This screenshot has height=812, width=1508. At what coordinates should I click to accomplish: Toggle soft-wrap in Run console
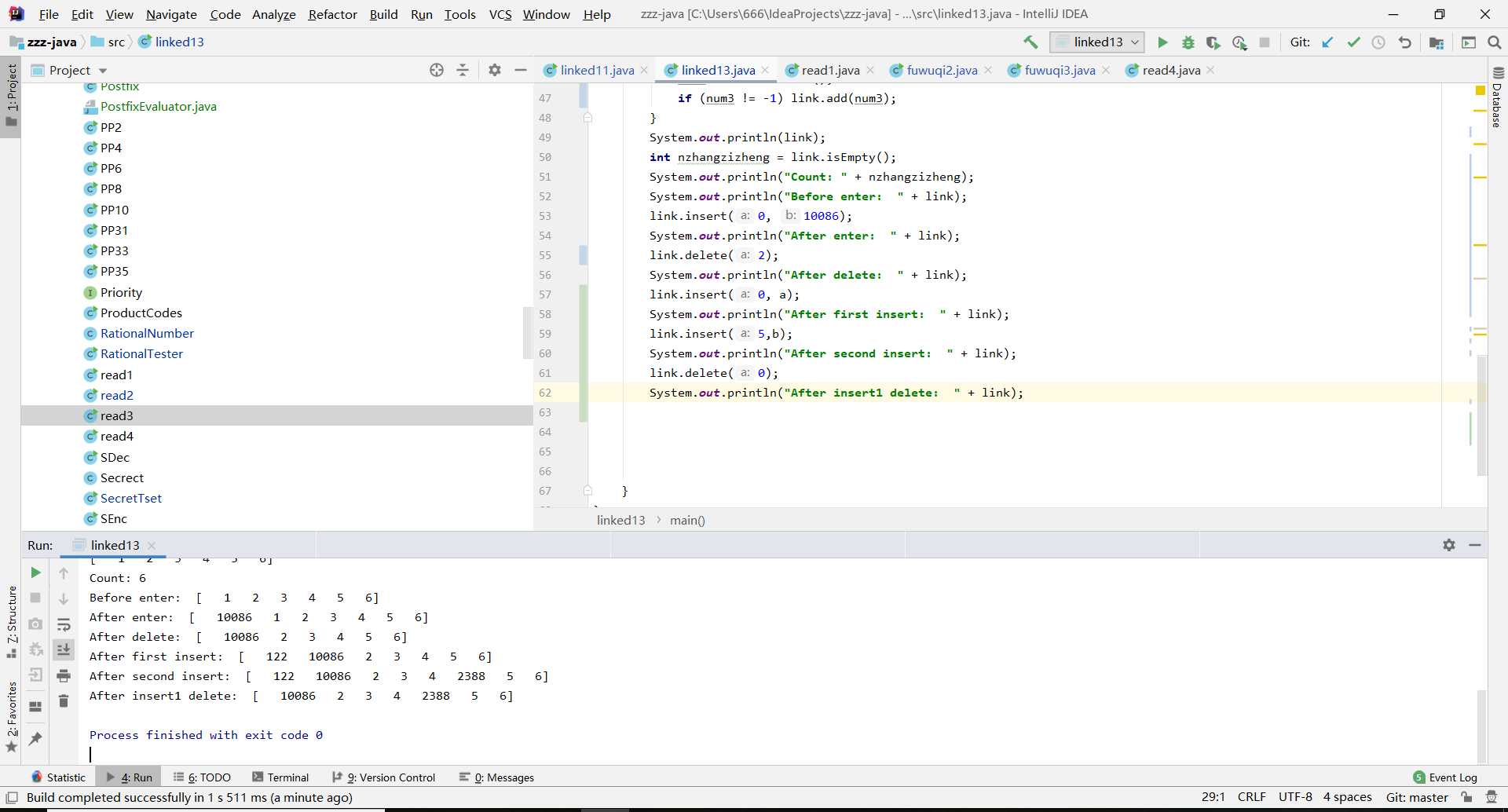(x=64, y=624)
